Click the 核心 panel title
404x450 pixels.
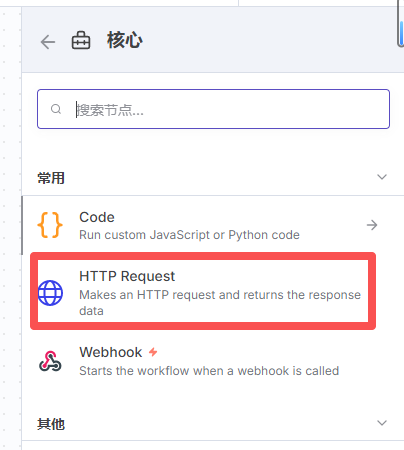(125, 40)
